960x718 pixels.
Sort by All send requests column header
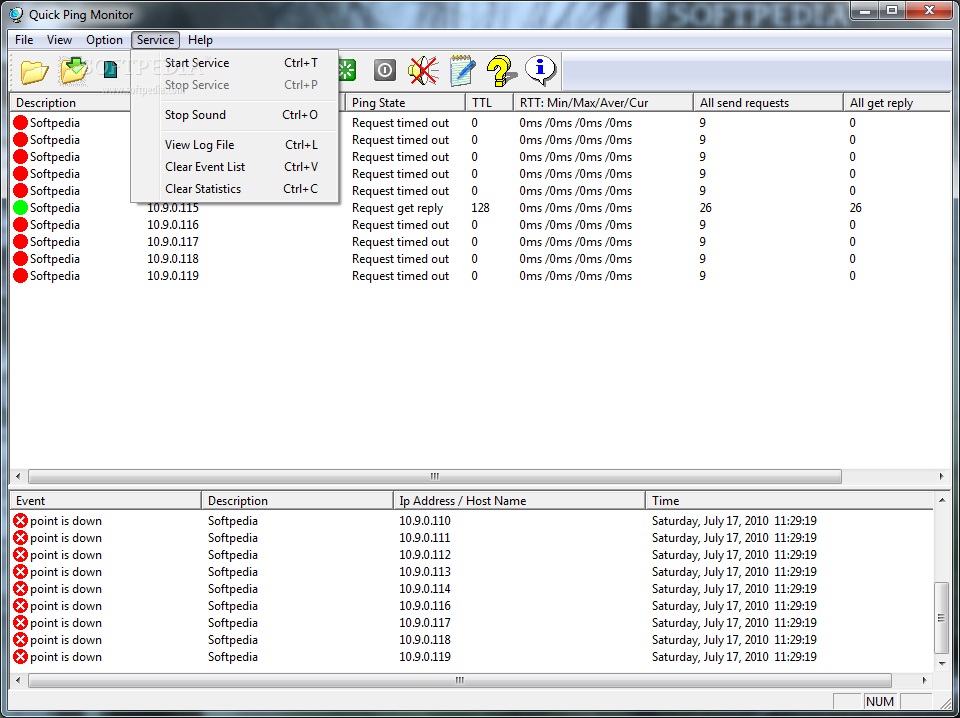[768, 103]
